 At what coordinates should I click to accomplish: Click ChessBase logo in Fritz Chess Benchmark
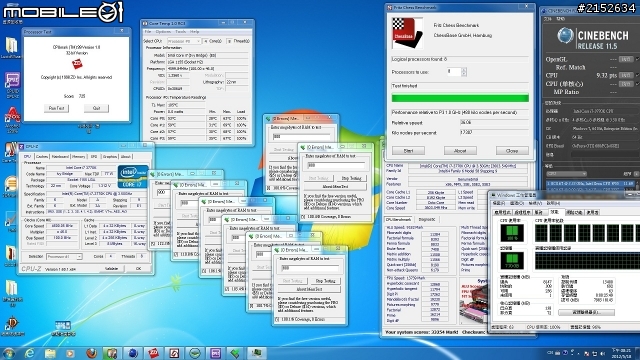pyautogui.click(x=407, y=33)
